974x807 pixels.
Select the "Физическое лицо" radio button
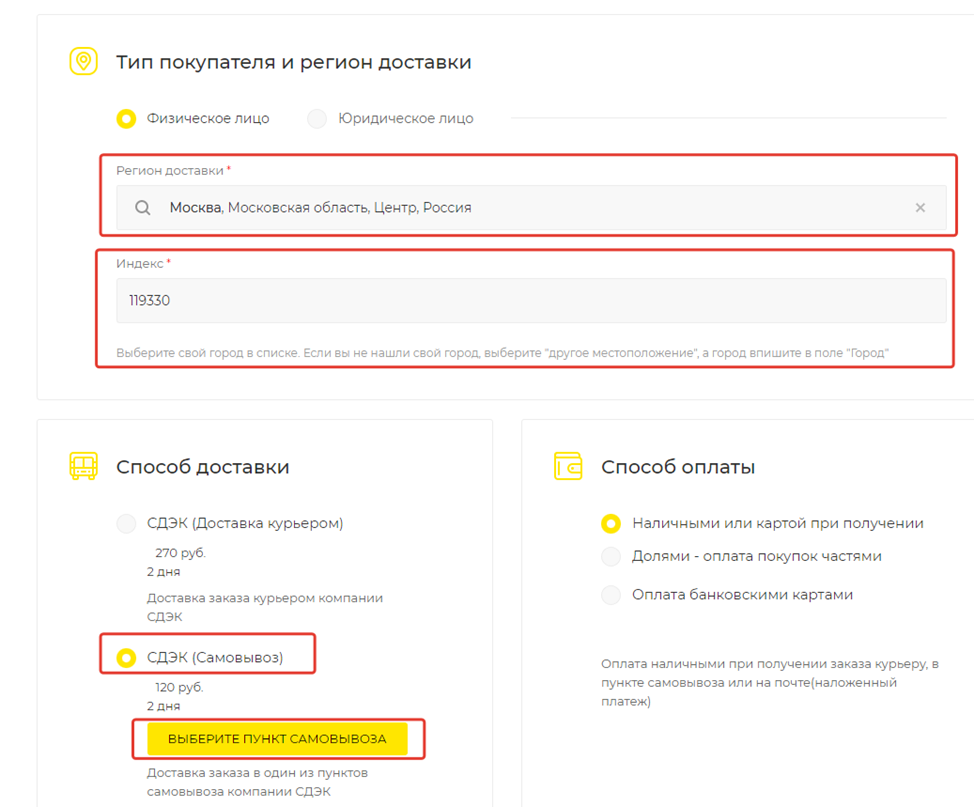[x=126, y=119]
